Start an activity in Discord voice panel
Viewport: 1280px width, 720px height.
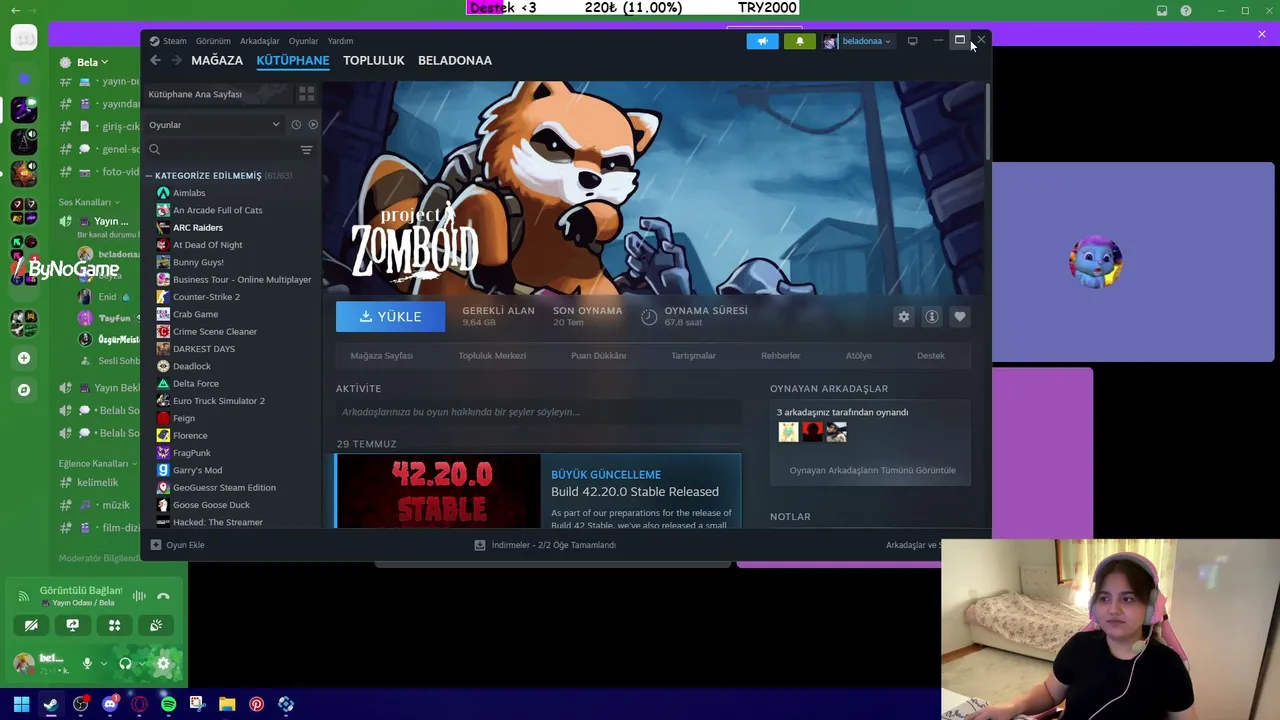(114, 625)
